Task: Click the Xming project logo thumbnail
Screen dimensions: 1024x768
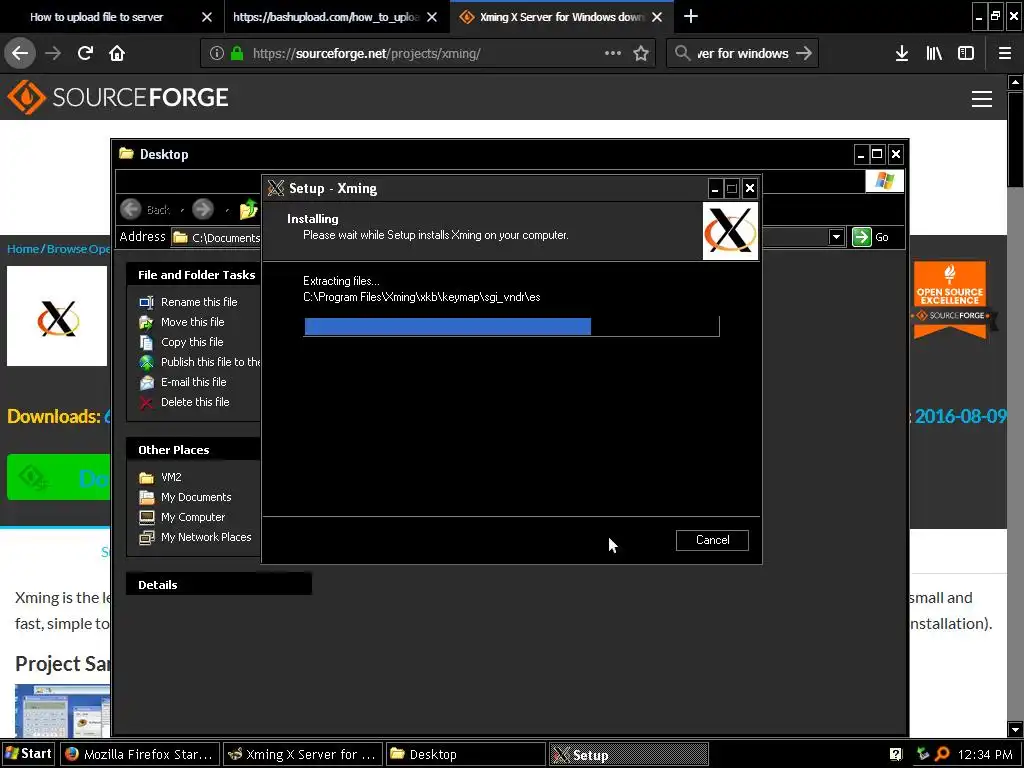Action: point(57,316)
